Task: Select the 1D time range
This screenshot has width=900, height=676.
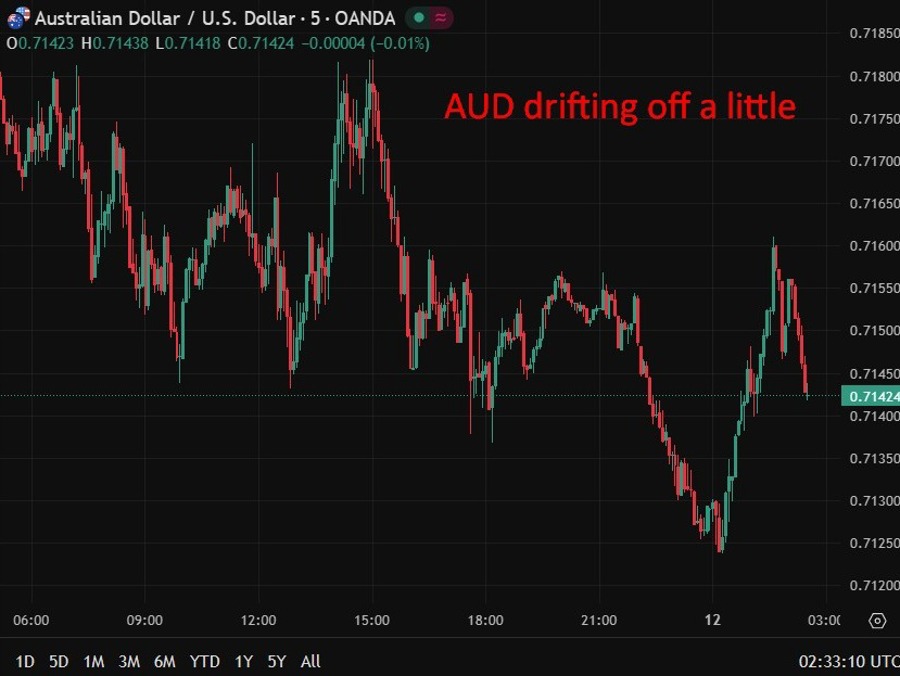Action: tap(25, 662)
